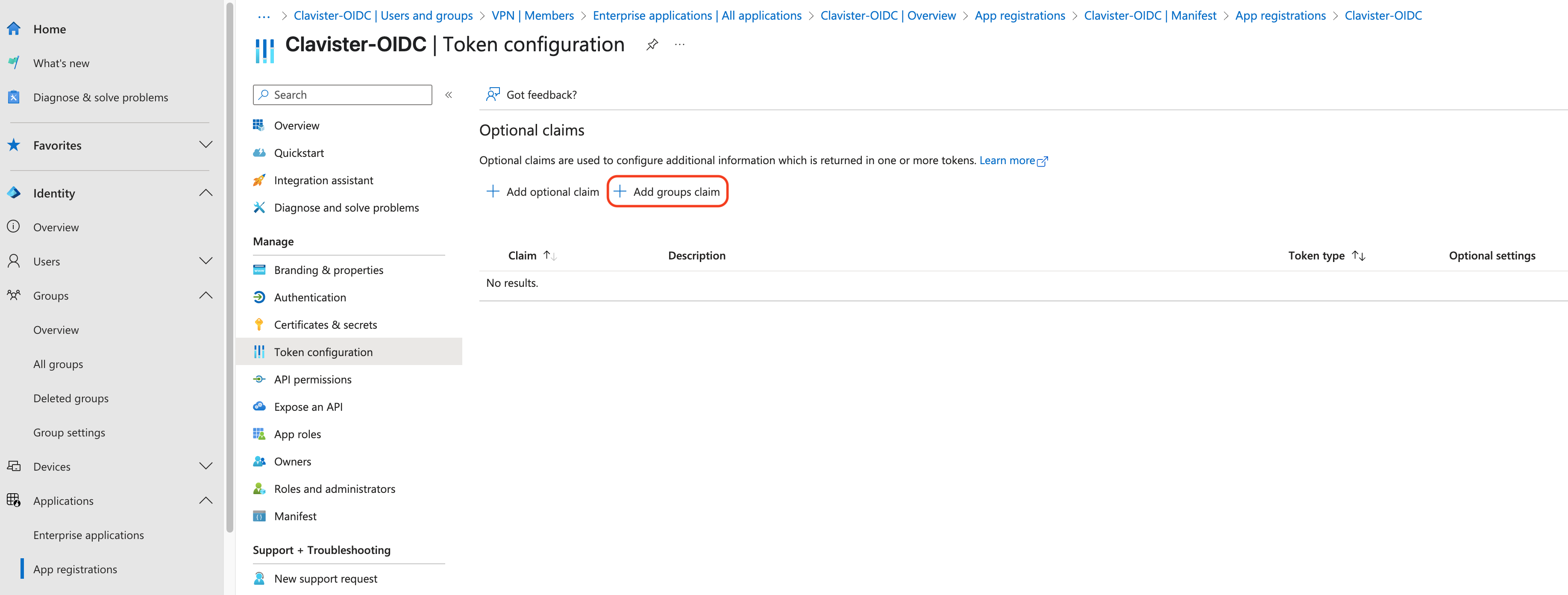The height and width of the screenshot is (595, 1568).
Task: Collapse the Groups section chevron
Action: pos(206,295)
